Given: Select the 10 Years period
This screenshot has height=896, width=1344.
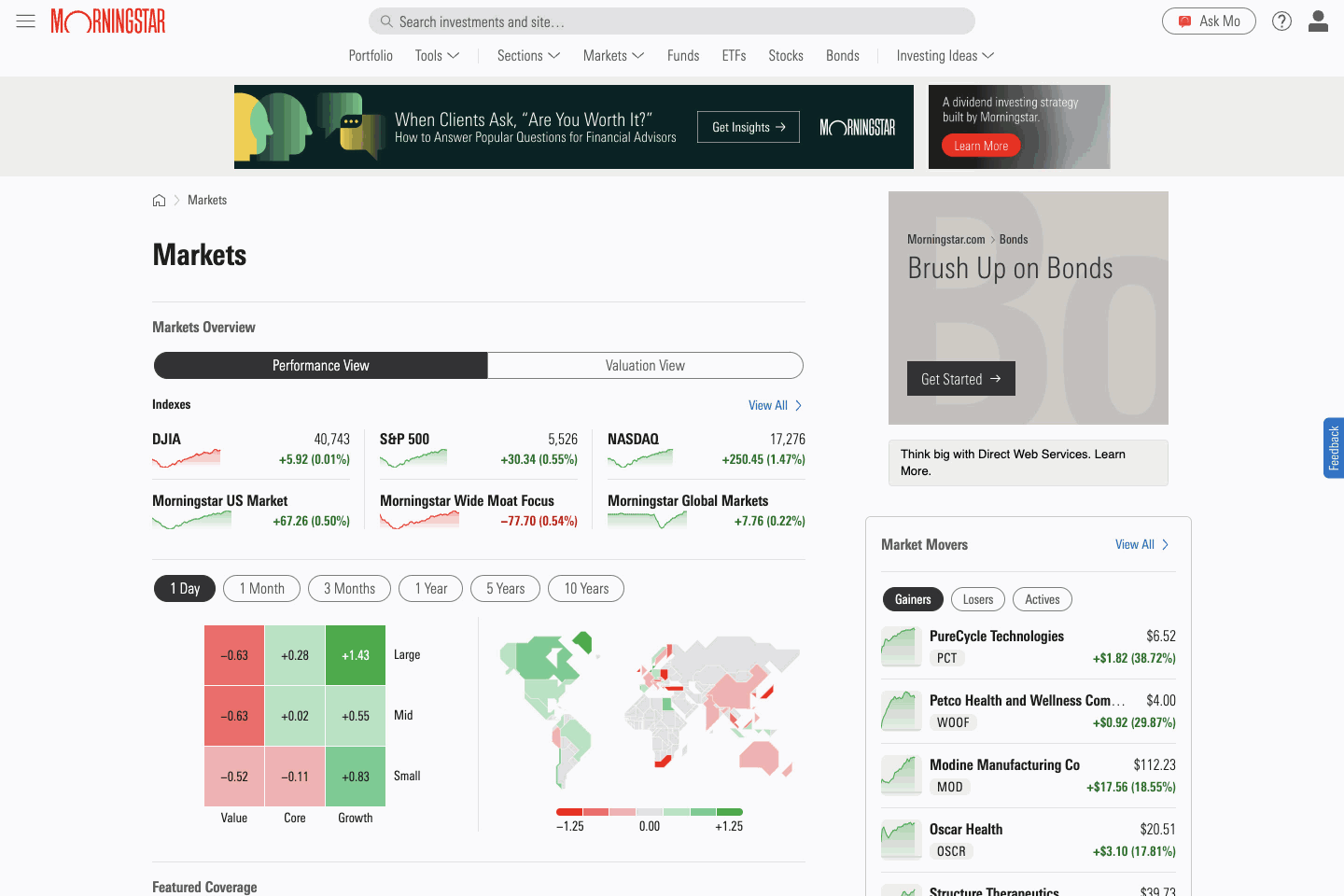Looking at the screenshot, I should (586, 589).
